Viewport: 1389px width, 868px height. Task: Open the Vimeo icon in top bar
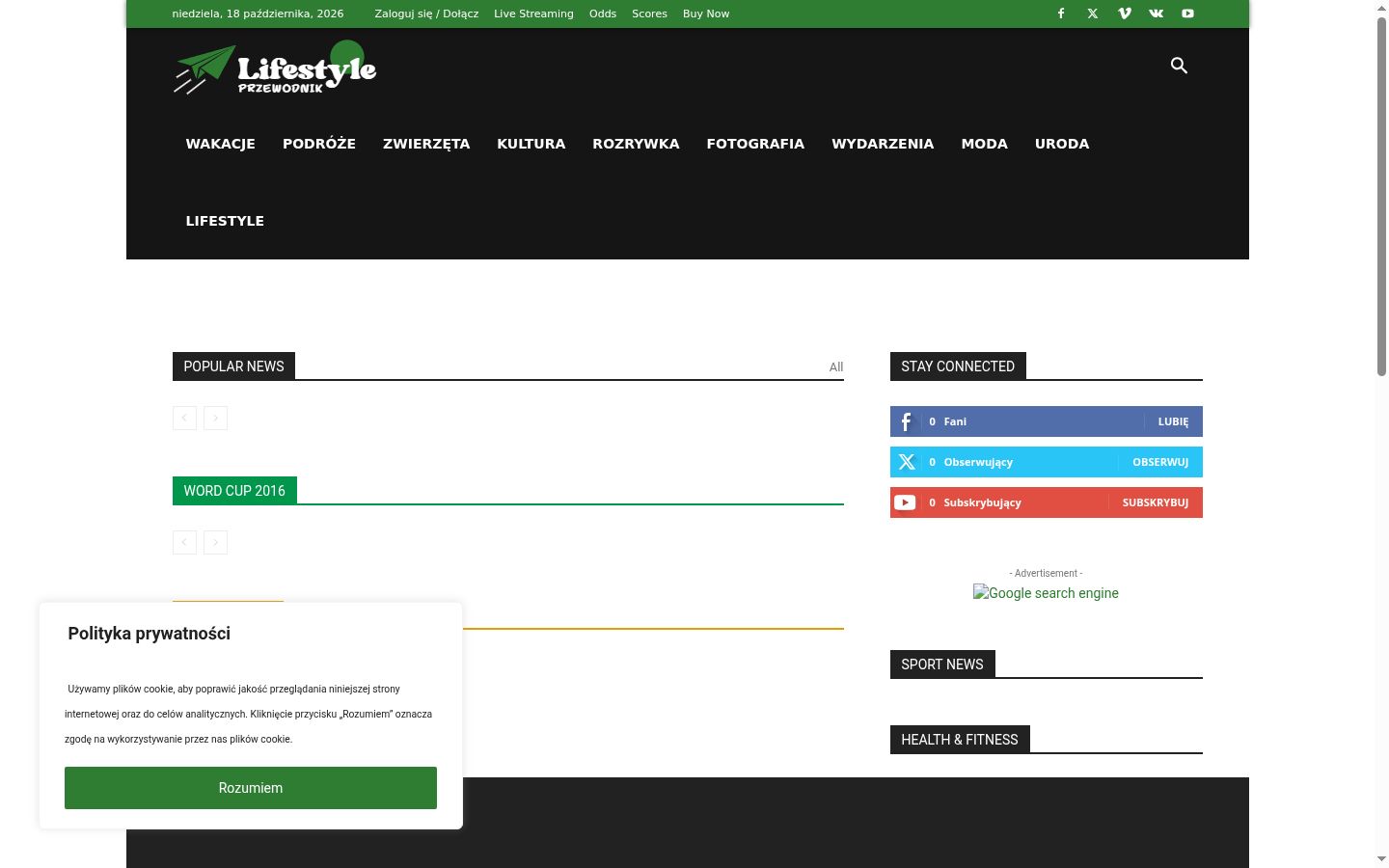pyautogui.click(x=1125, y=14)
